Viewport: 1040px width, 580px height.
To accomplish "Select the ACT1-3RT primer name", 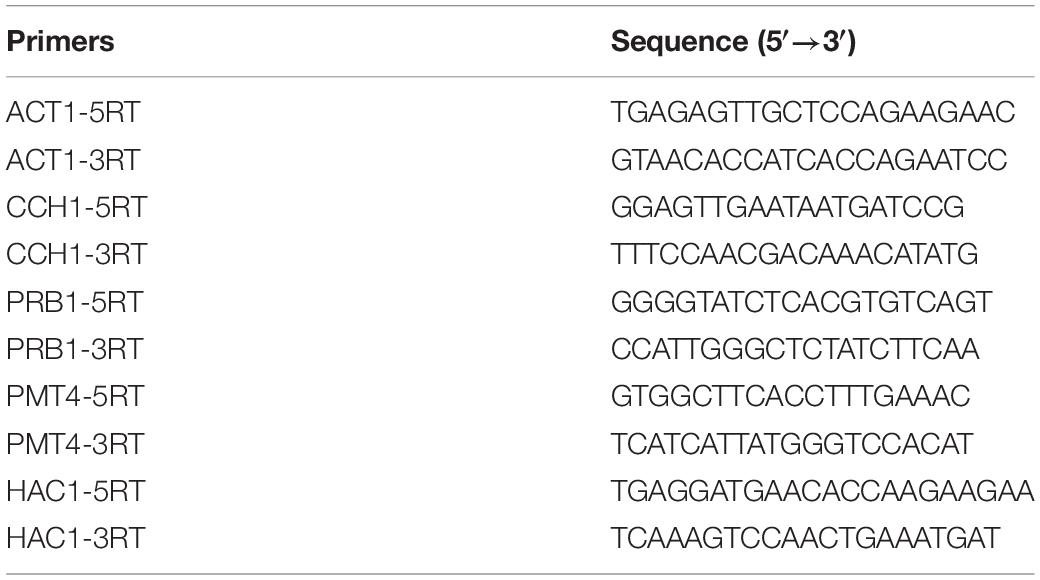I will pos(74,160).
